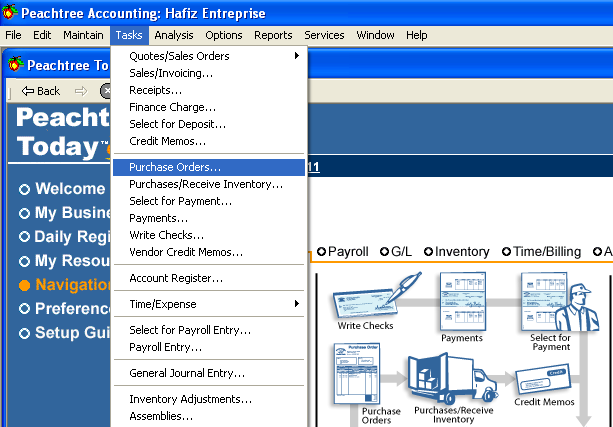Screen dimensions: 613x427
Task: Choose Select for Payroll Entry item
Action: [209, 330]
